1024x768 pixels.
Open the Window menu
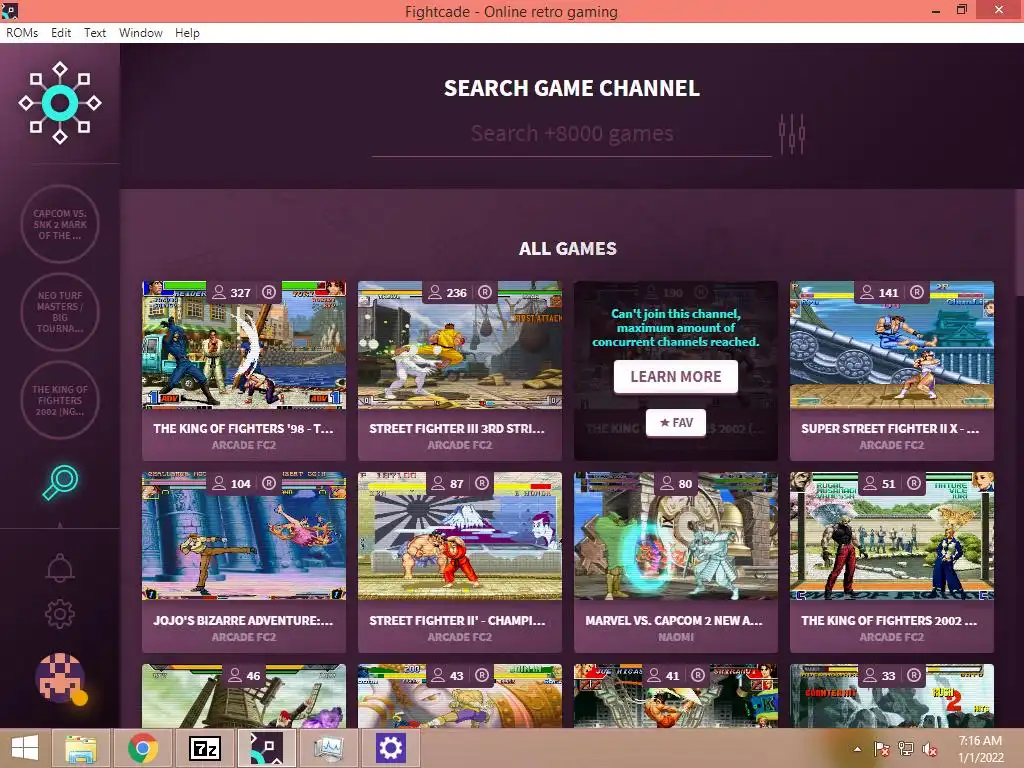(140, 33)
